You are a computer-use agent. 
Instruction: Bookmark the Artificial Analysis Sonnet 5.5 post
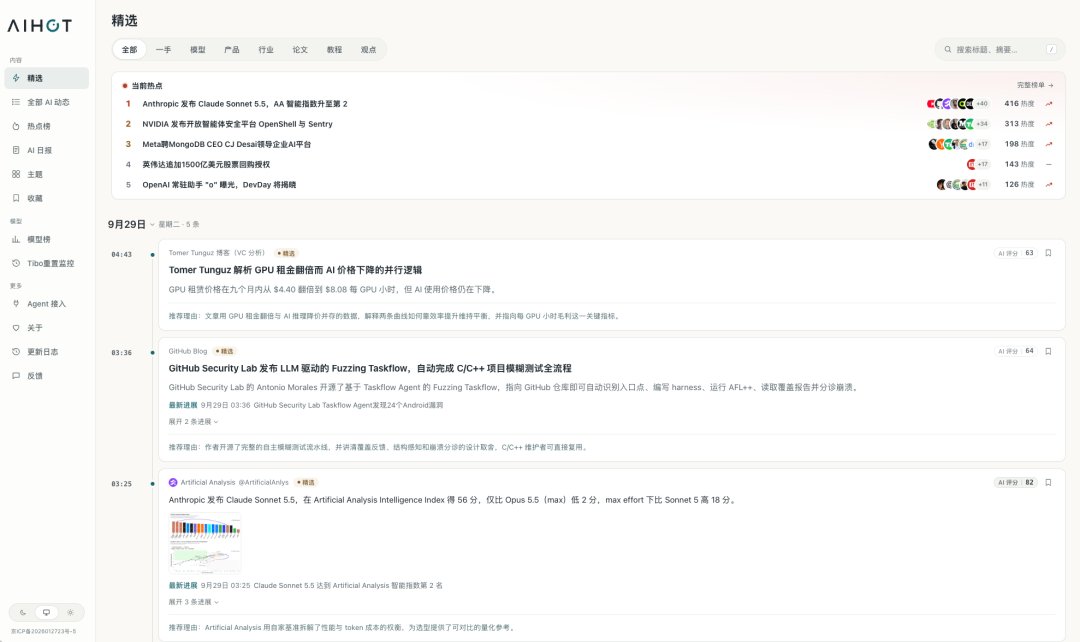coord(1048,483)
